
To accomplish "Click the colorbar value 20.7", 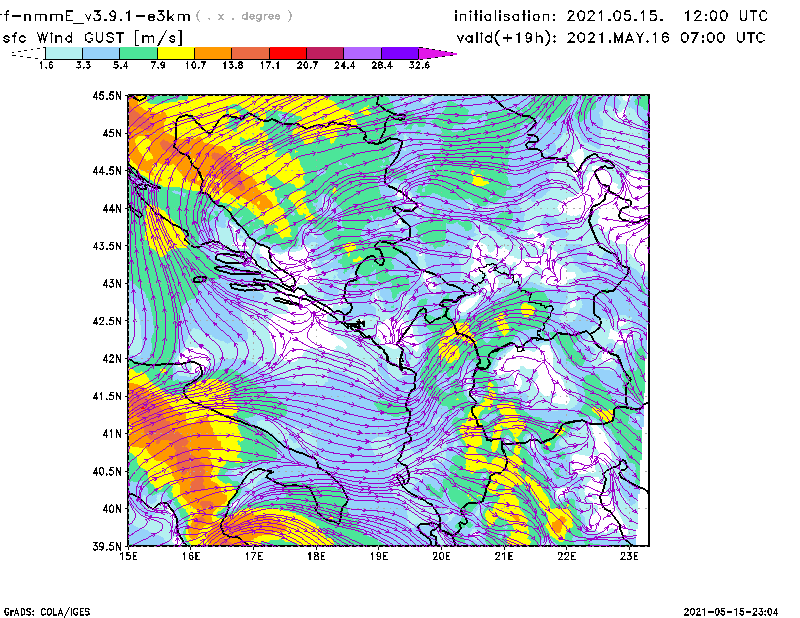I will tap(307, 65).
